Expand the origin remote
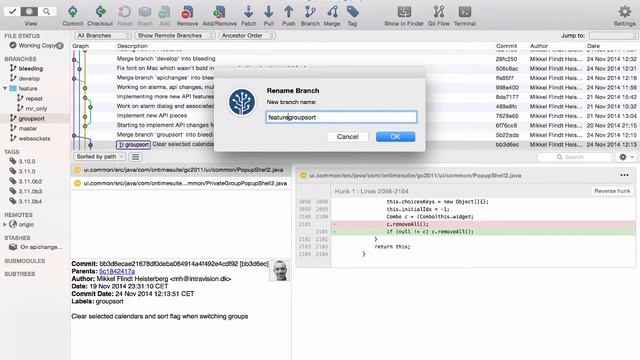 [5, 224]
